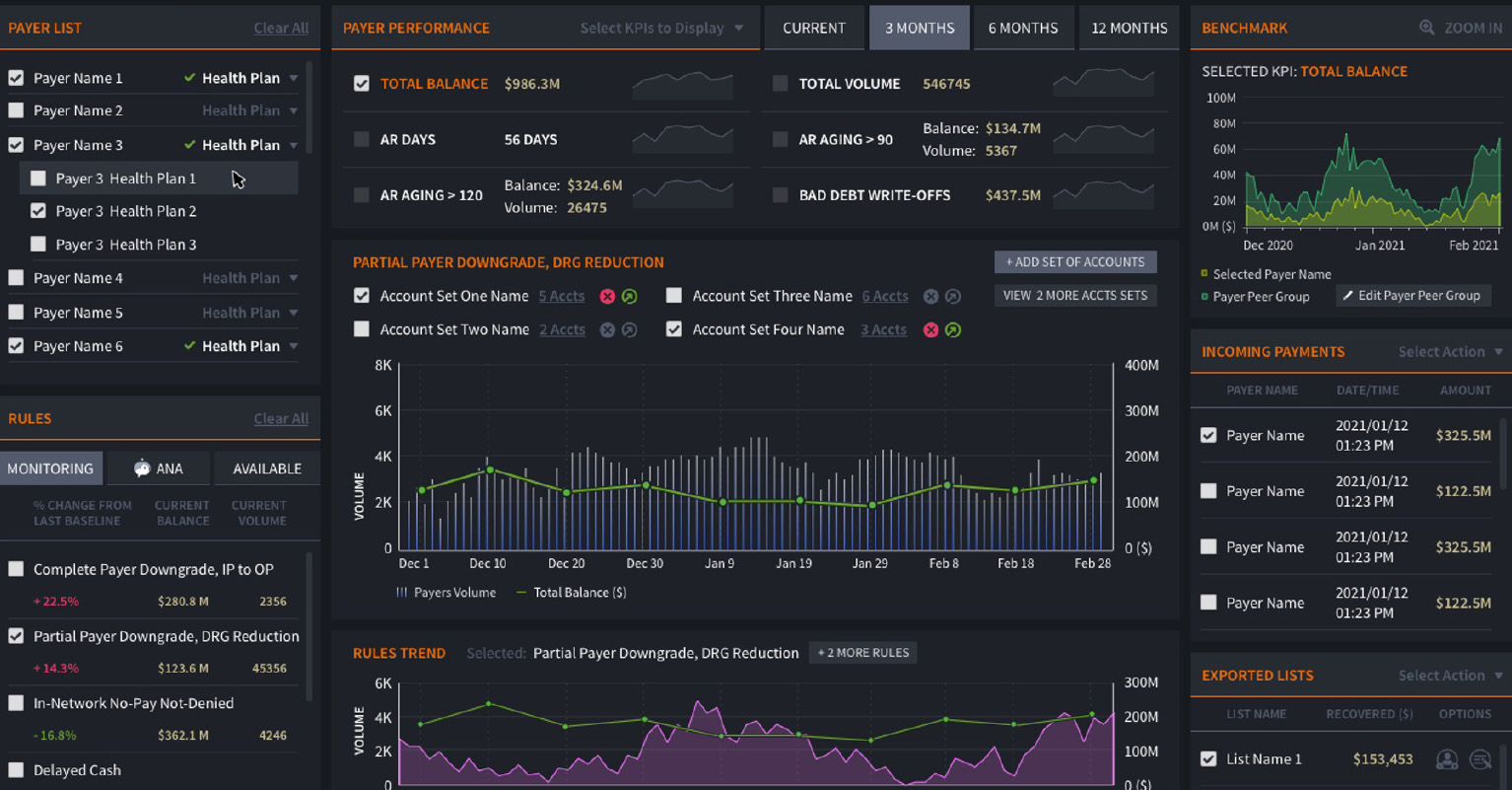1512x790 pixels.
Task: Select the Monitoring rules tab
Action: (x=50, y=468)
